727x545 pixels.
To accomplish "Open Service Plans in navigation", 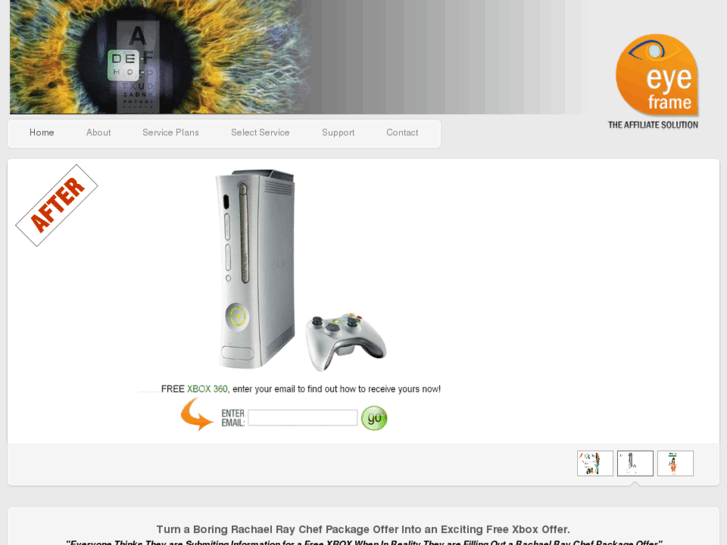I will pos(171,133).
